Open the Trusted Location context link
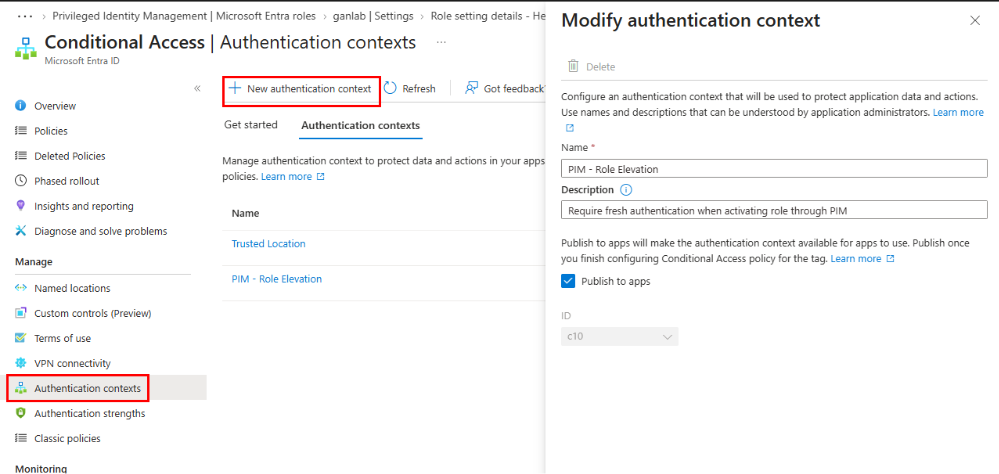 [x=268, y=243]
